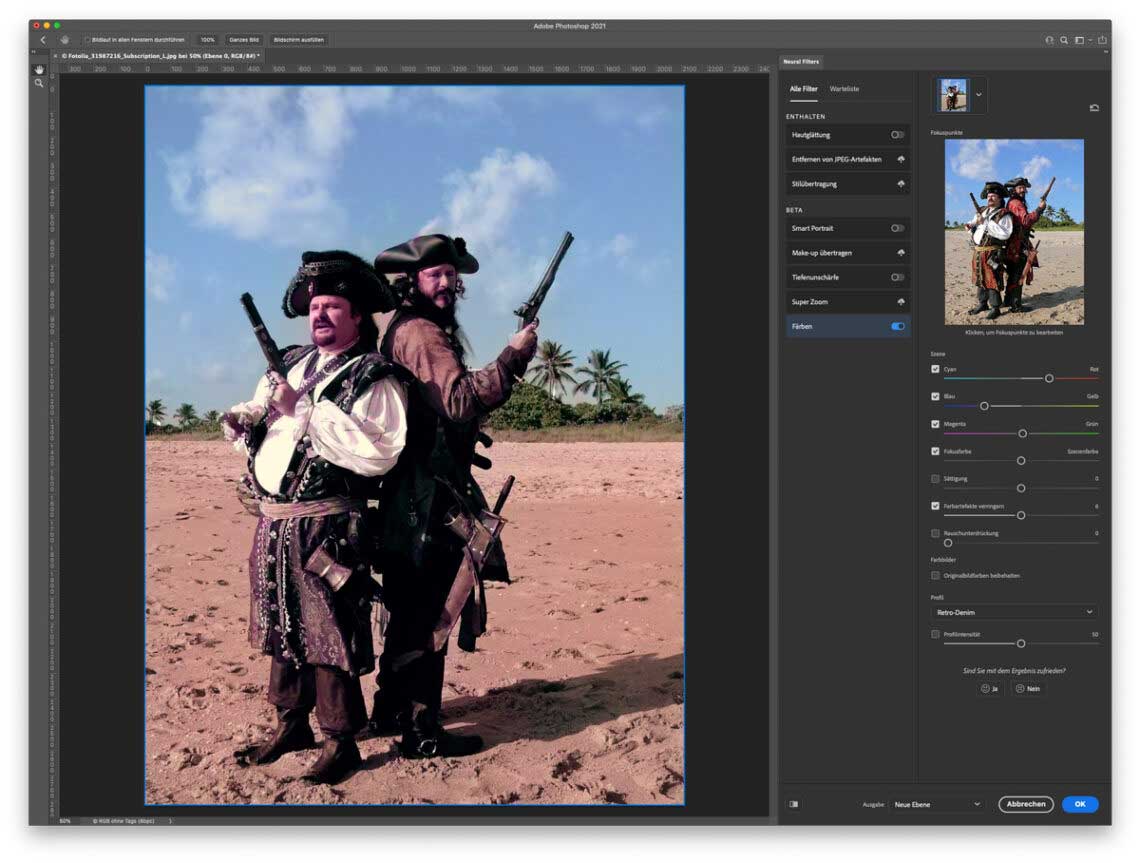This screenshot has width=1140, height=863.
Task: Select the Zoom tool in left toolbar
Action: pos(39,83)
